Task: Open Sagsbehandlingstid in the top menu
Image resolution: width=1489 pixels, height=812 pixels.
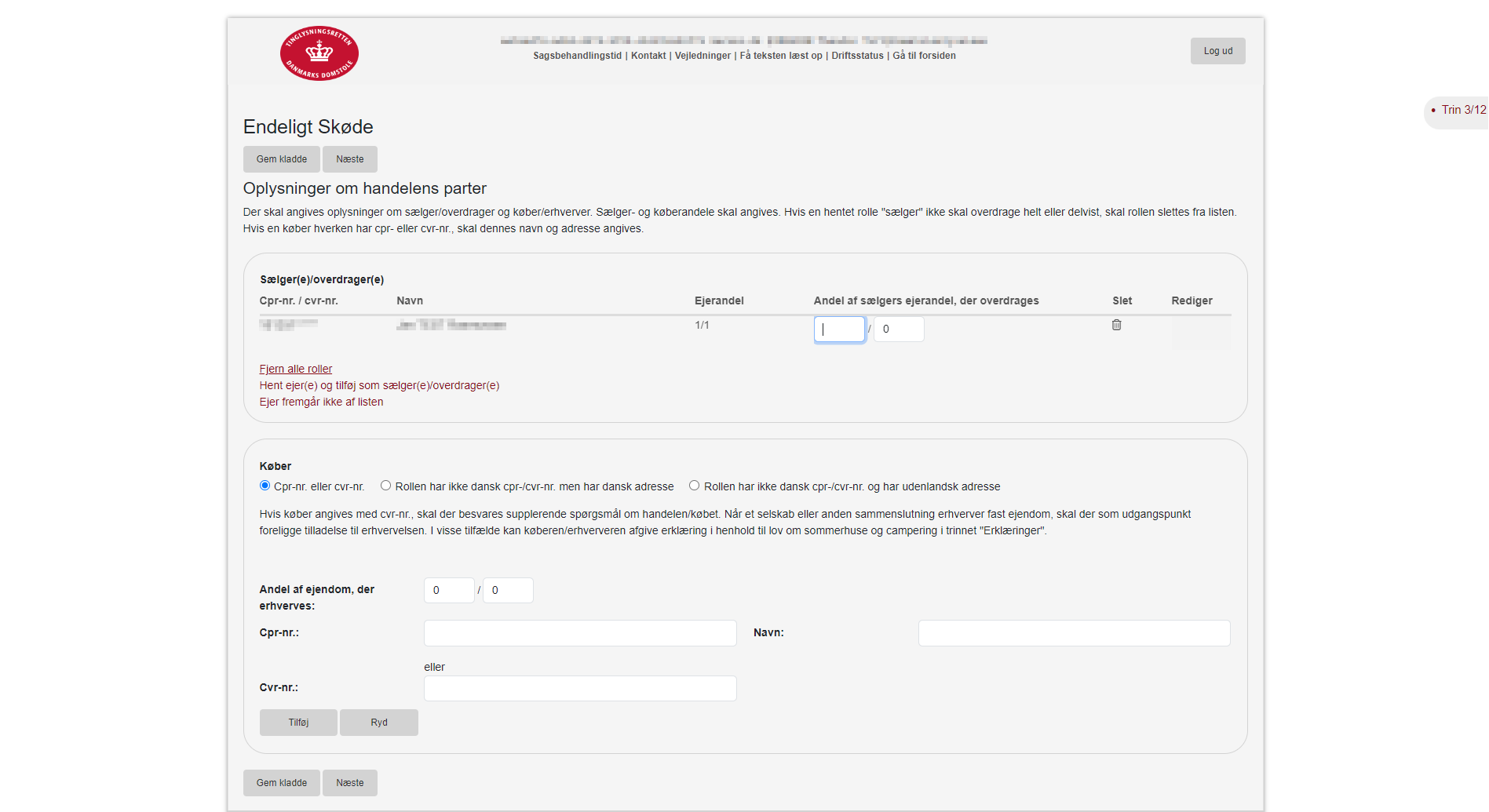Action: (577, 56)
